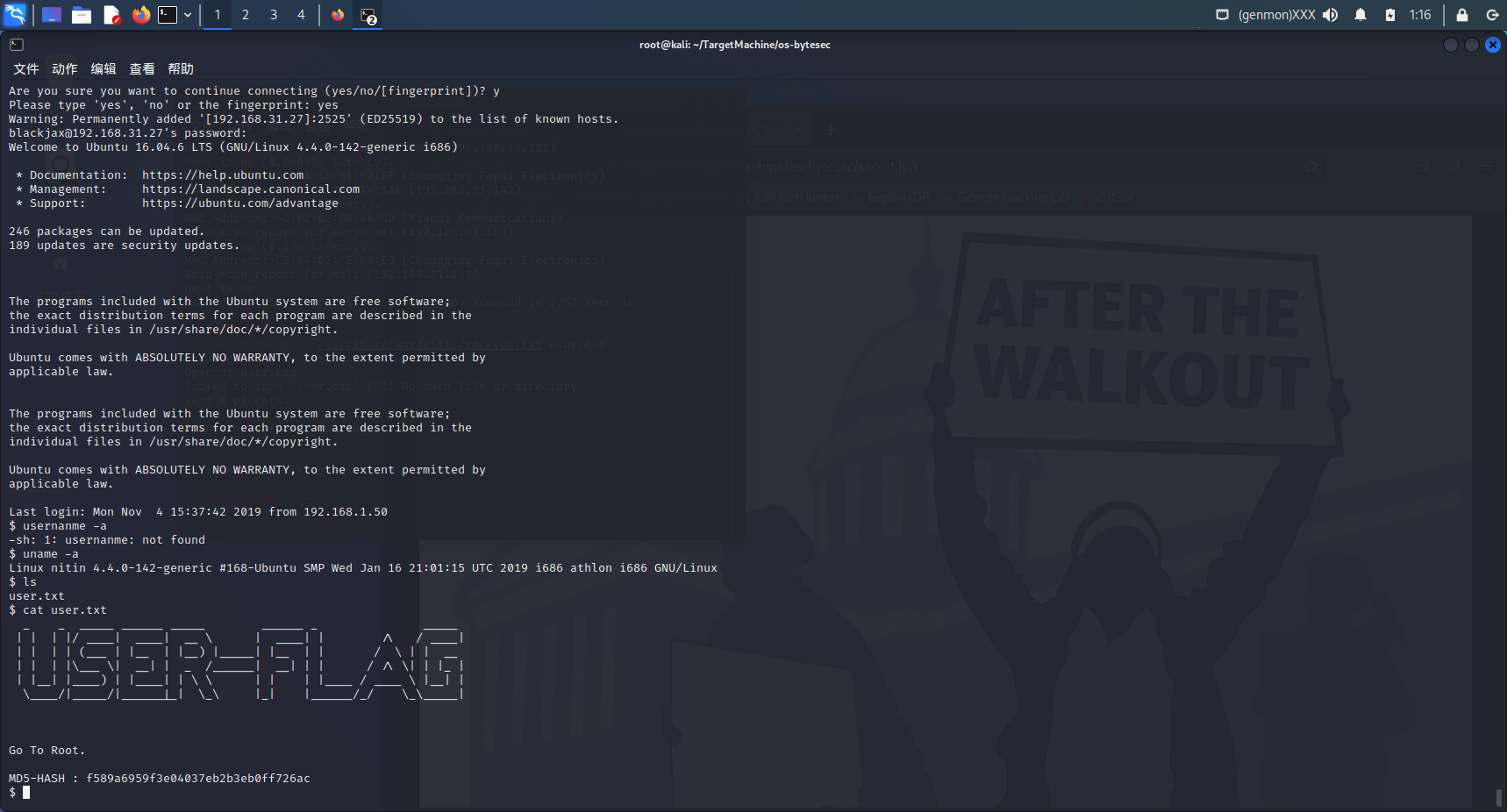
Task: Lock the screen with the padlock icon
Action: pos(1462,15)
